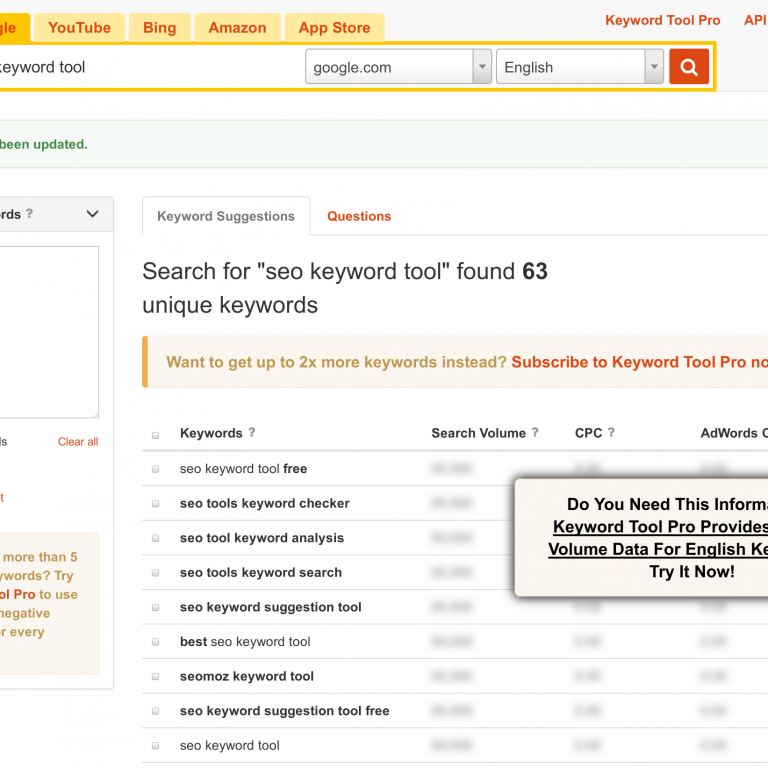Click the CPC column header

pyautogui.click(x=588, y=433)
